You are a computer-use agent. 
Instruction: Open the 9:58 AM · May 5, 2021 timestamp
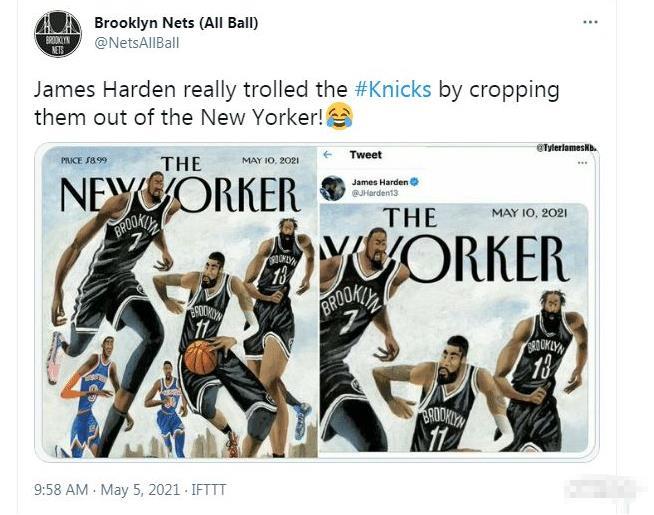pyautogui.click(x=107, y=489)
